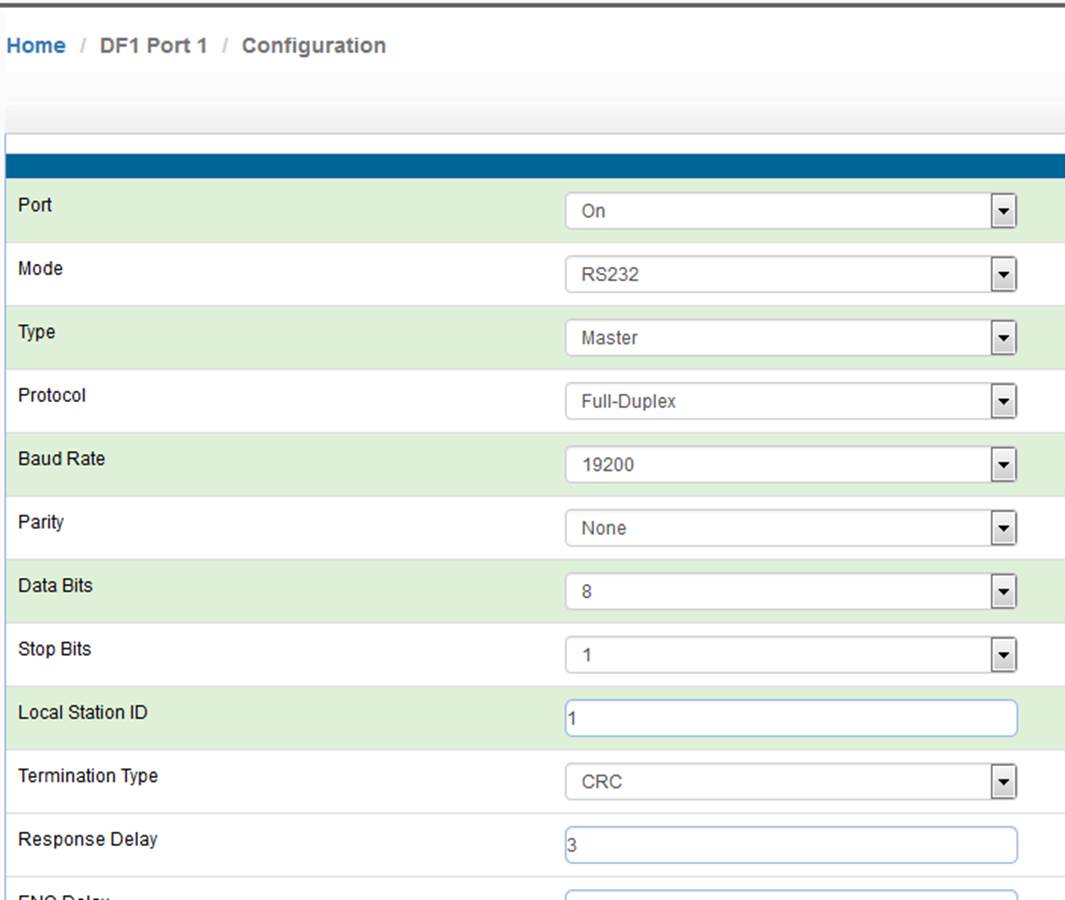
Task: Expand the Stop Bits dropdown
Action: (791, 655)
